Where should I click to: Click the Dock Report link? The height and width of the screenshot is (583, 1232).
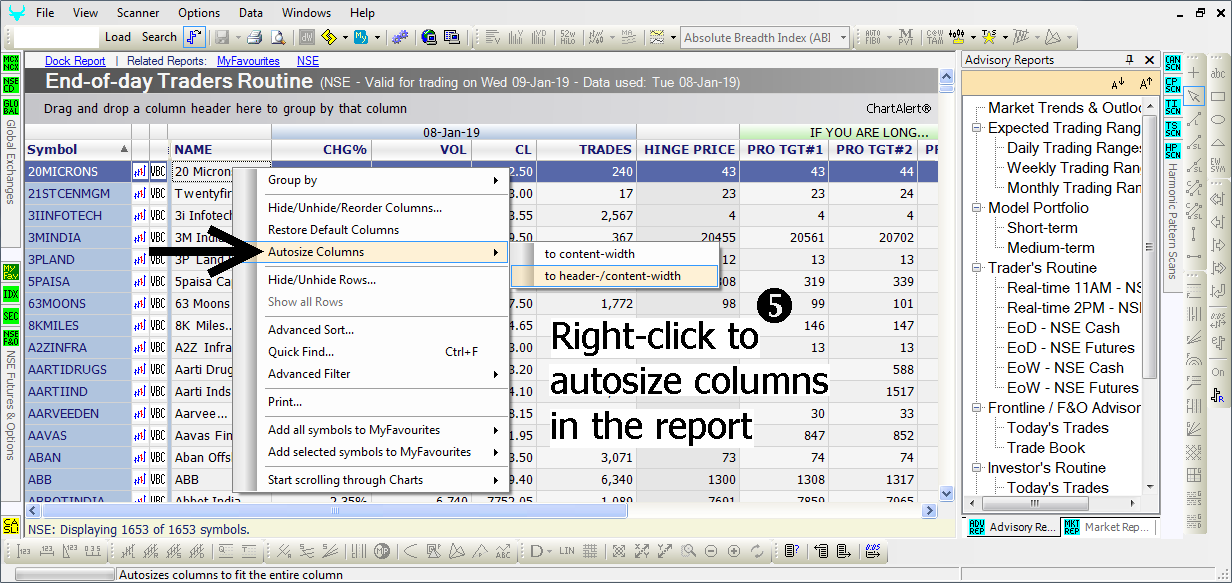[x=75, y=61]
